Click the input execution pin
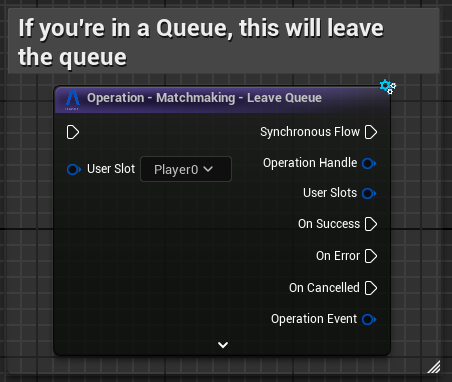 (73, 132)
